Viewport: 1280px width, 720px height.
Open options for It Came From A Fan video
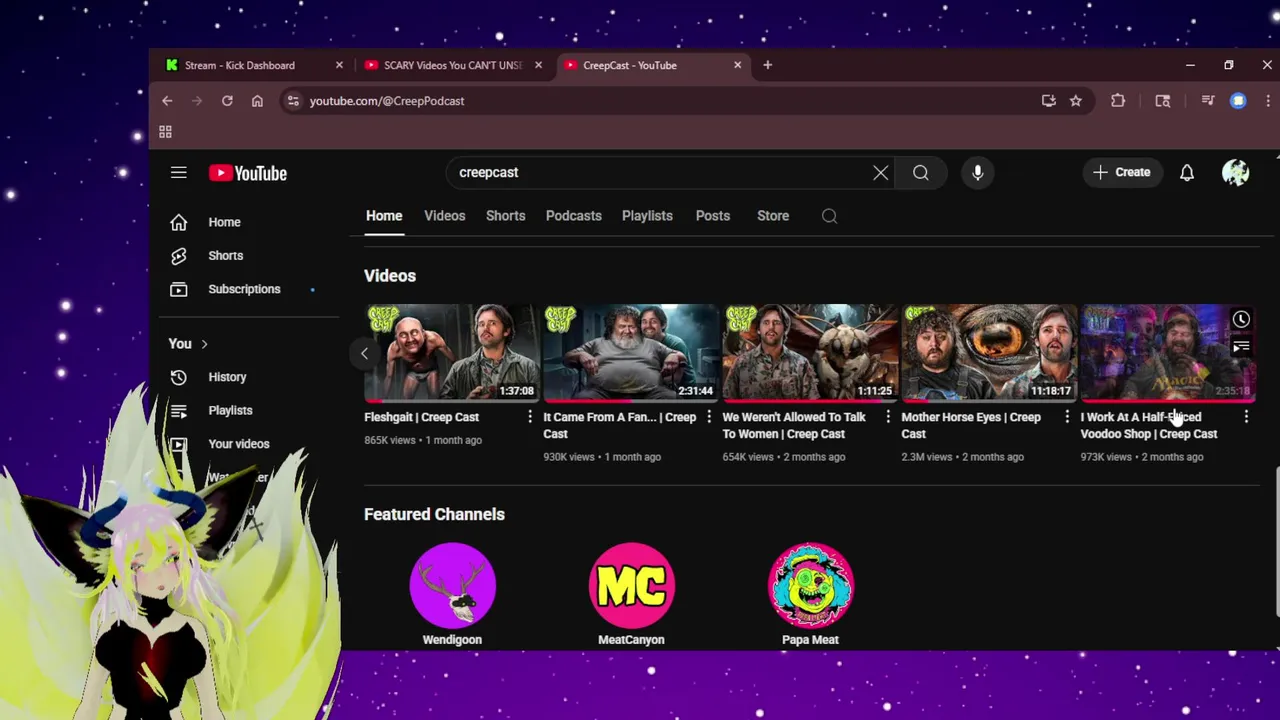click(709, 417)
